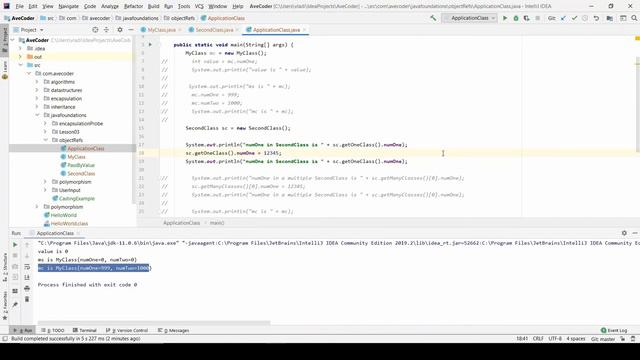Open the Event Log
This screenshot has width=640, height=360.
click(x=614, y=330)
